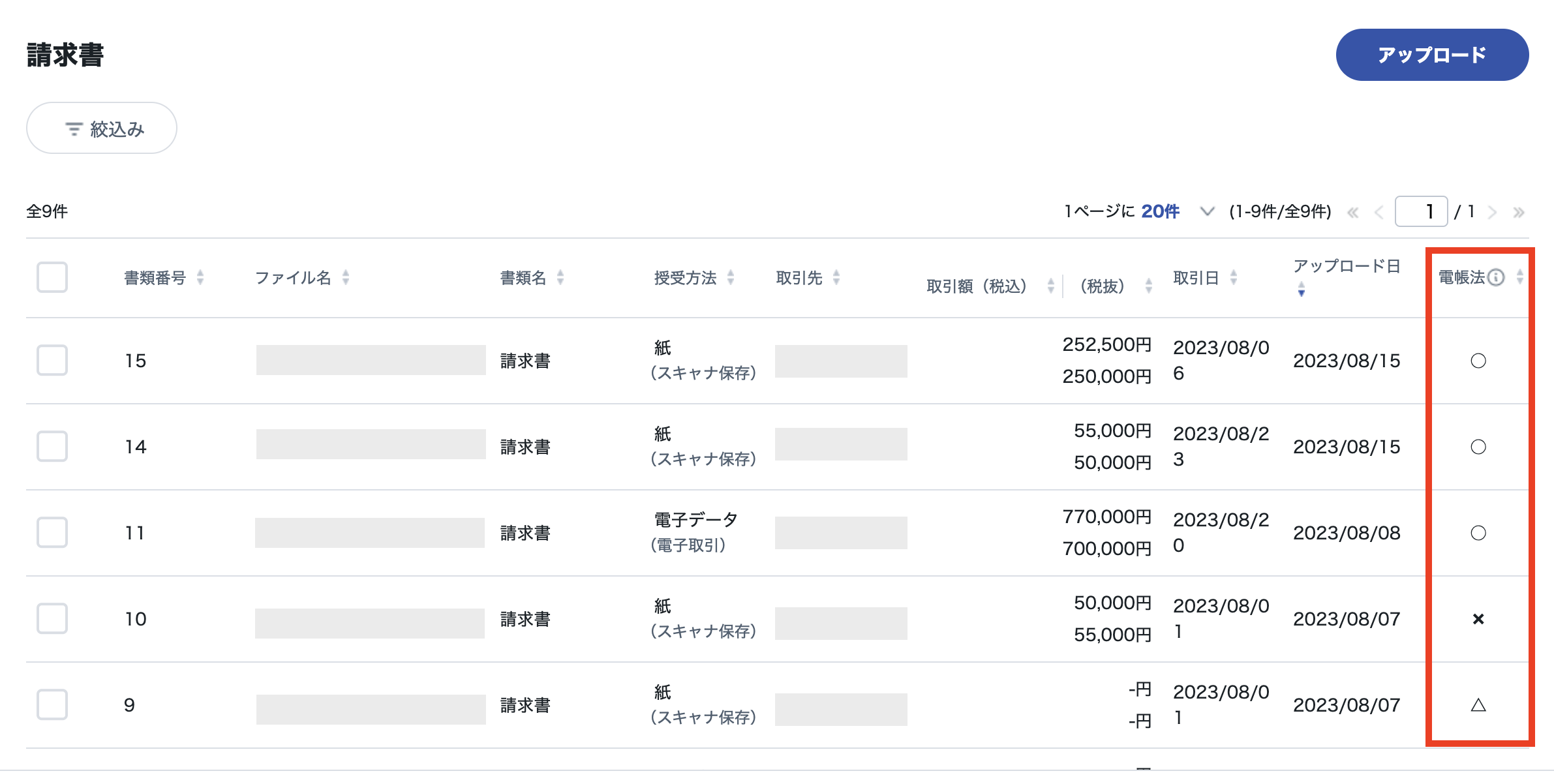Click 電子データ (電子取引) in row 11

tap(695, 532)
